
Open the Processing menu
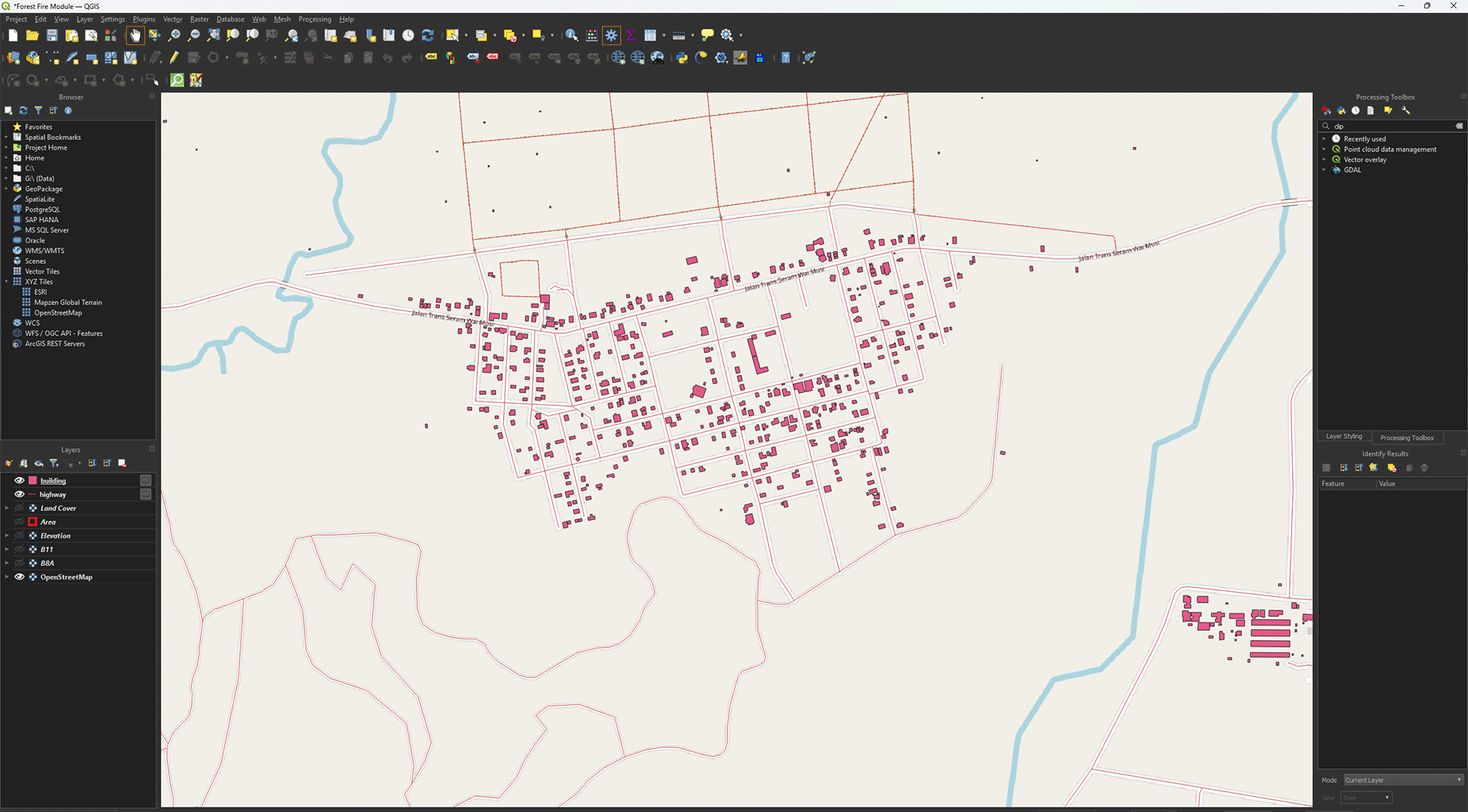pyautogui.click(x=314, y=19)
